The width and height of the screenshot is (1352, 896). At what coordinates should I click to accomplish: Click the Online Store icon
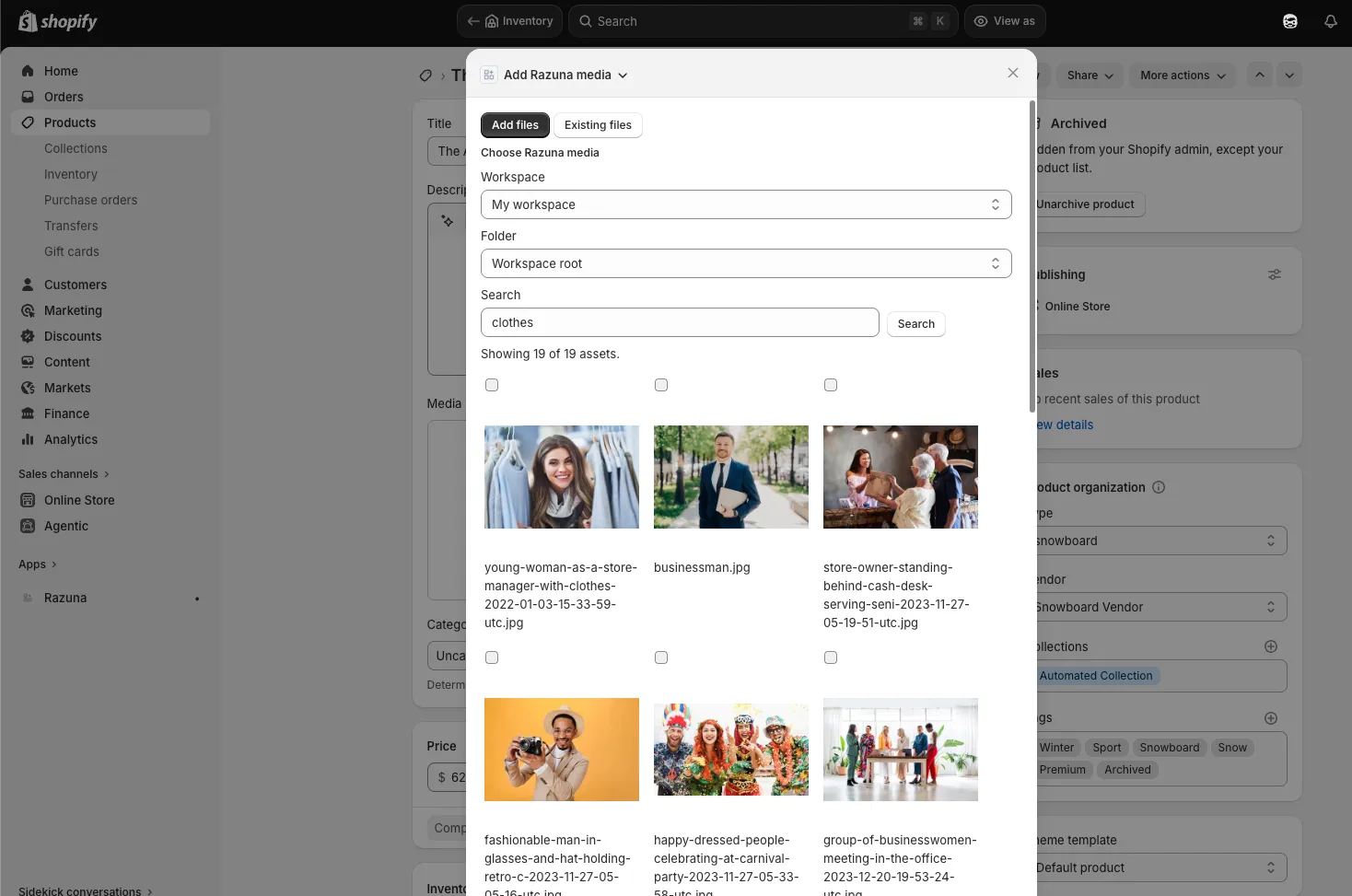coord(28,500)
